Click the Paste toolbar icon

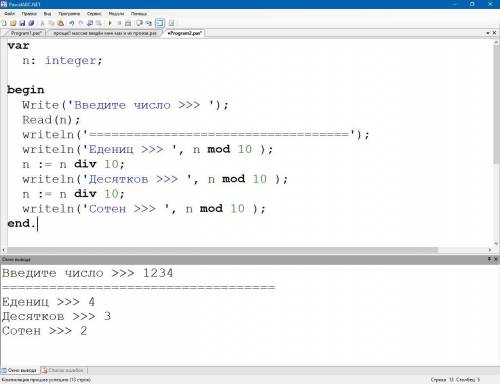[61, 23]
